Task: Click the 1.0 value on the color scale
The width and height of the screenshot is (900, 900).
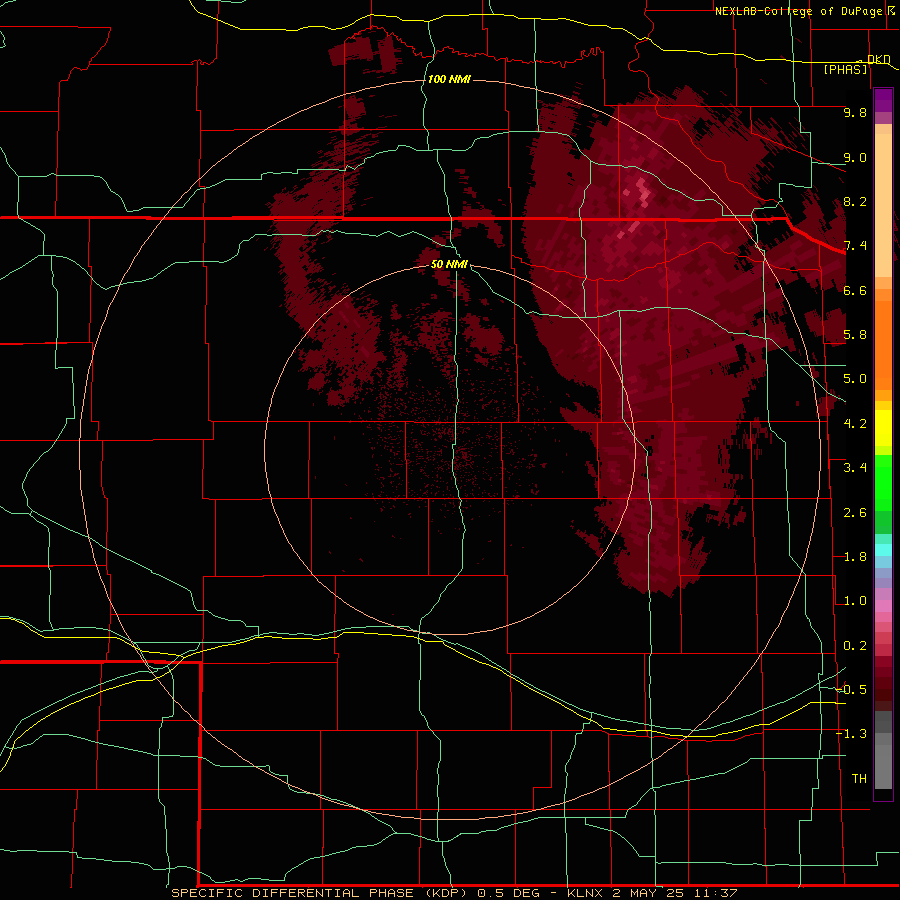Action: 855,601
